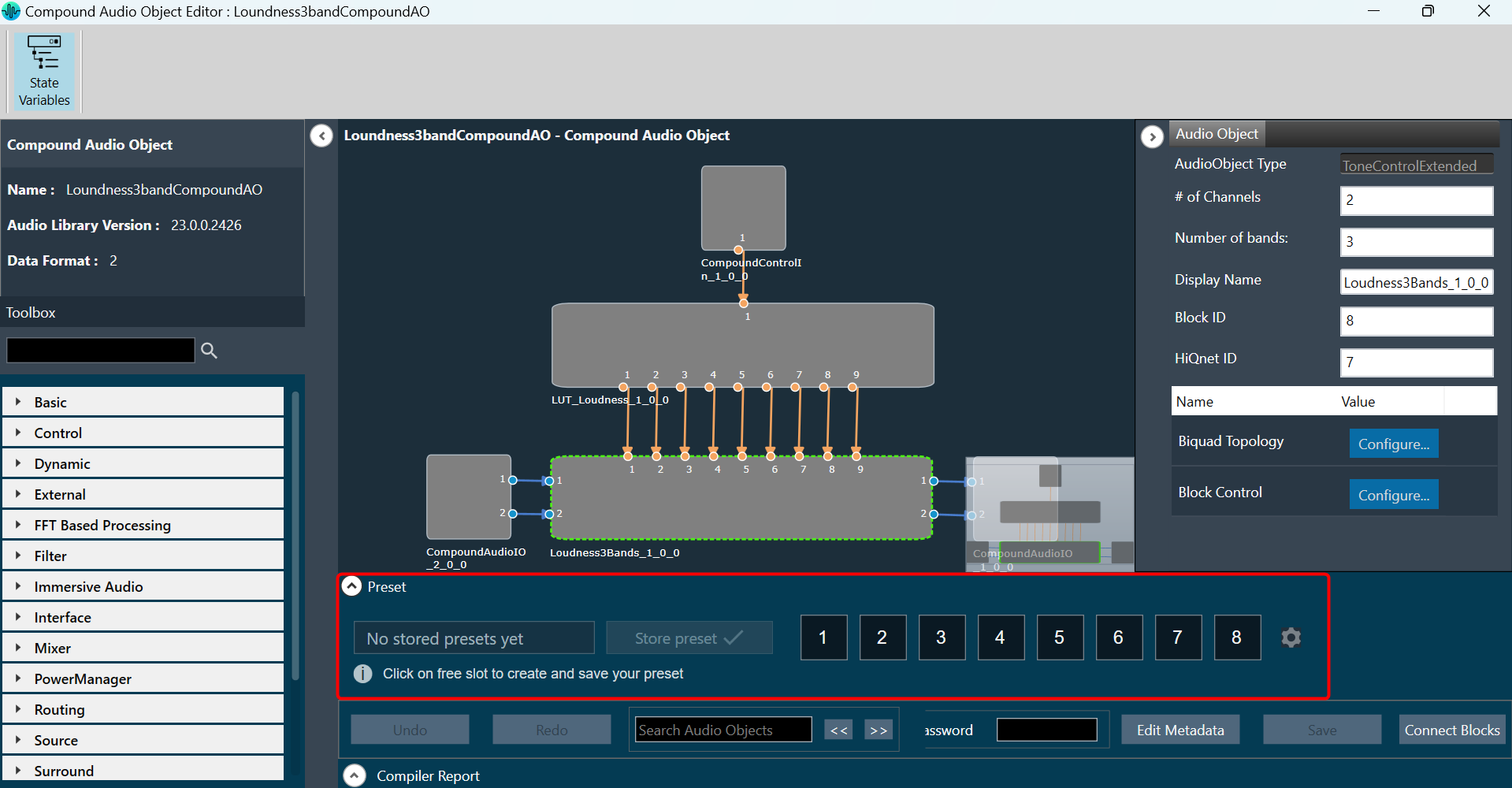
Task: Collapse the Preset section
Action: 351,586
